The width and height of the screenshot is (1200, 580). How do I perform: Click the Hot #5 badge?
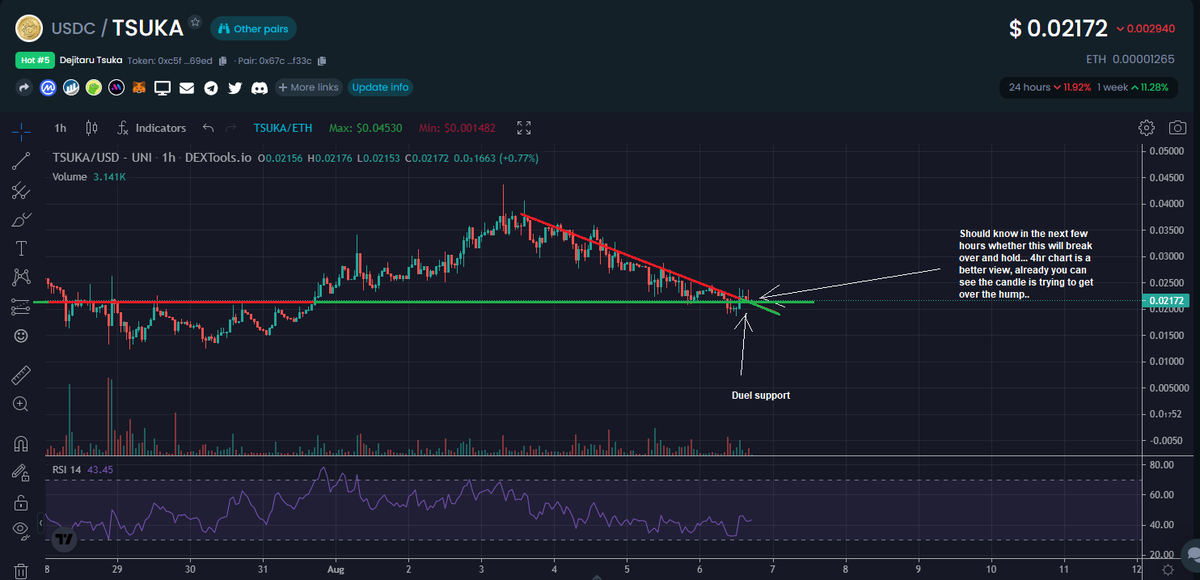point(35,60)
